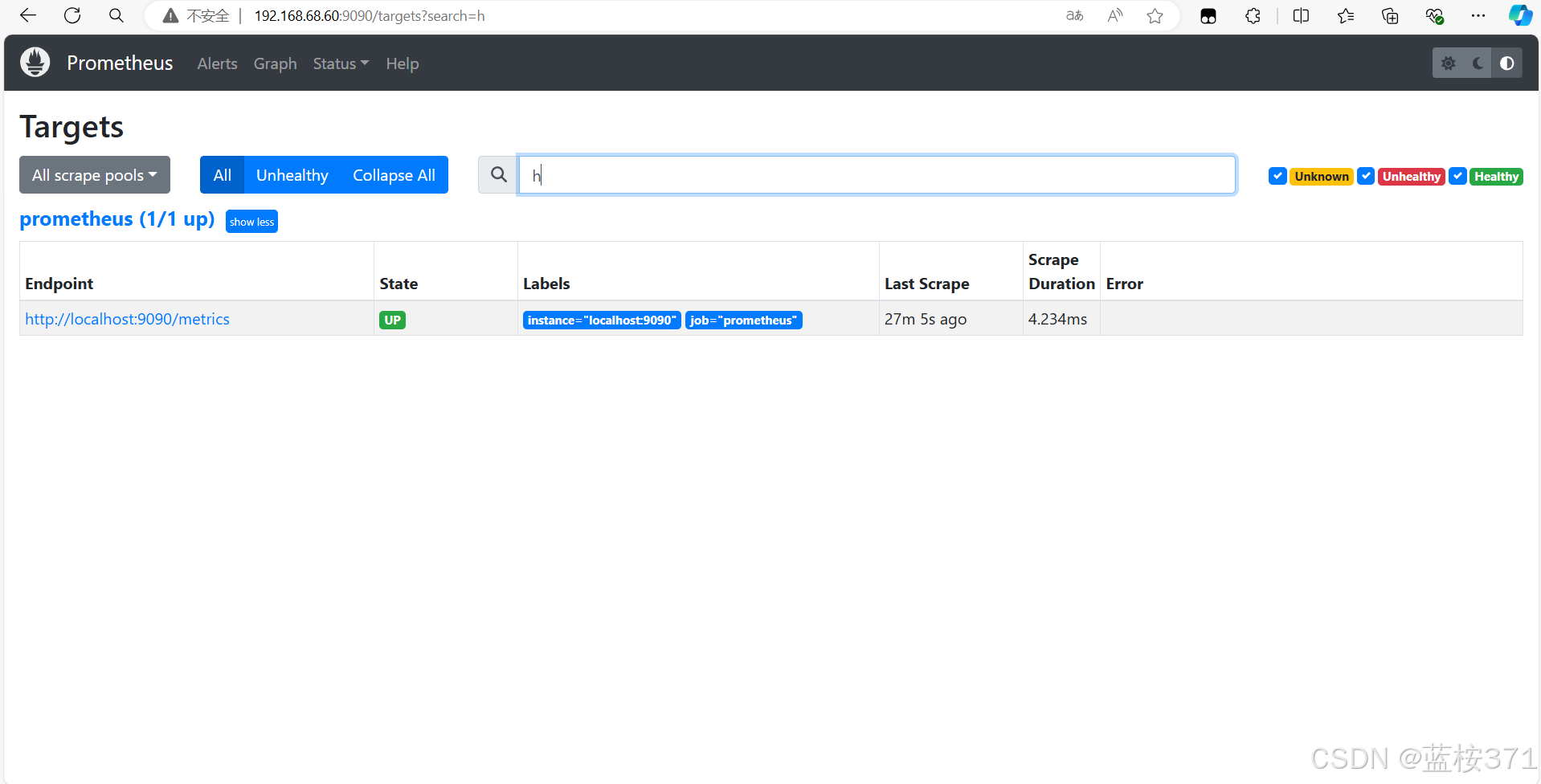This screenshot has height=784, width=1541.
Task: Open the Graph page
Action: point(275,63)
